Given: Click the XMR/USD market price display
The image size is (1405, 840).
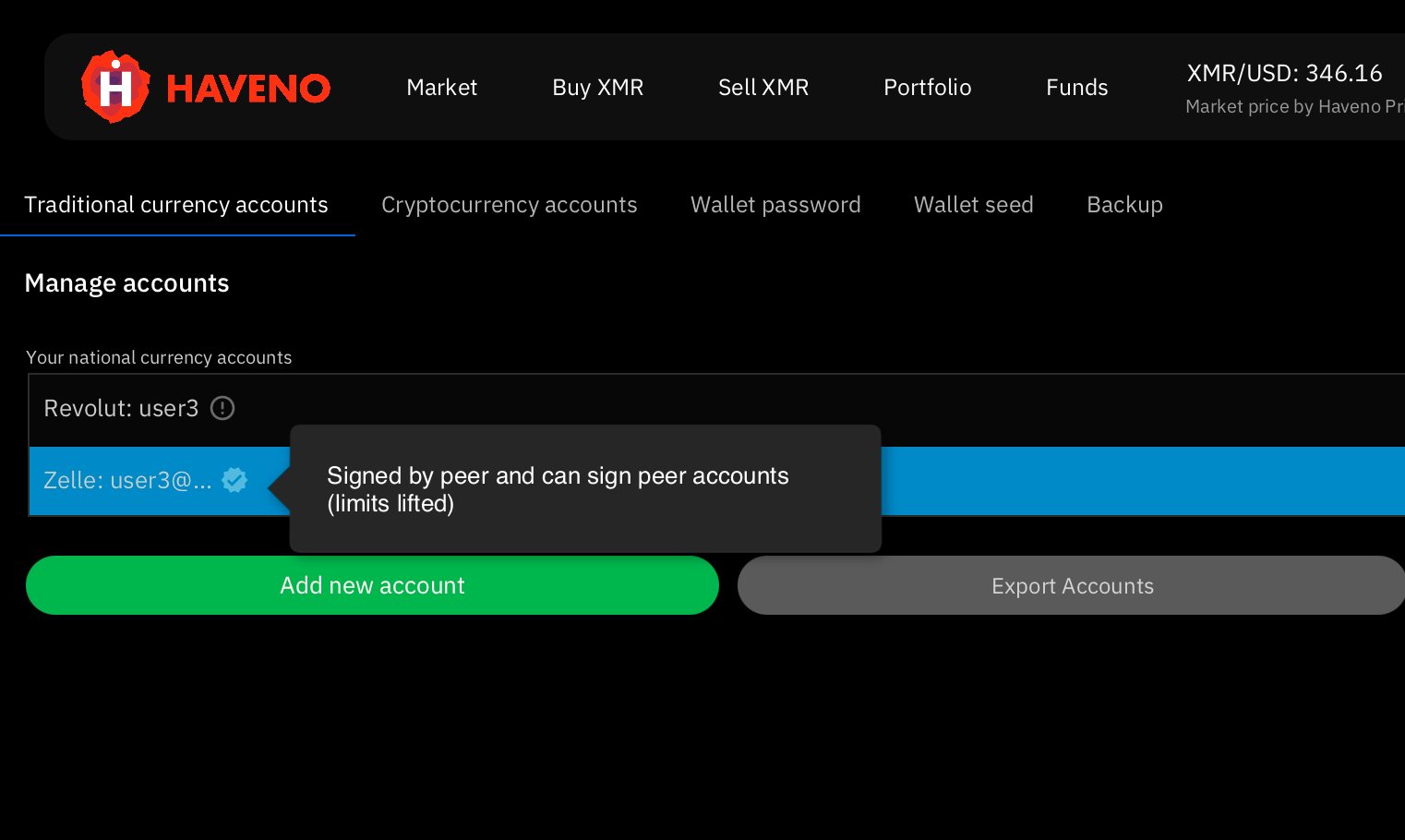Looking at the screenshot, I should (1285, 73).
